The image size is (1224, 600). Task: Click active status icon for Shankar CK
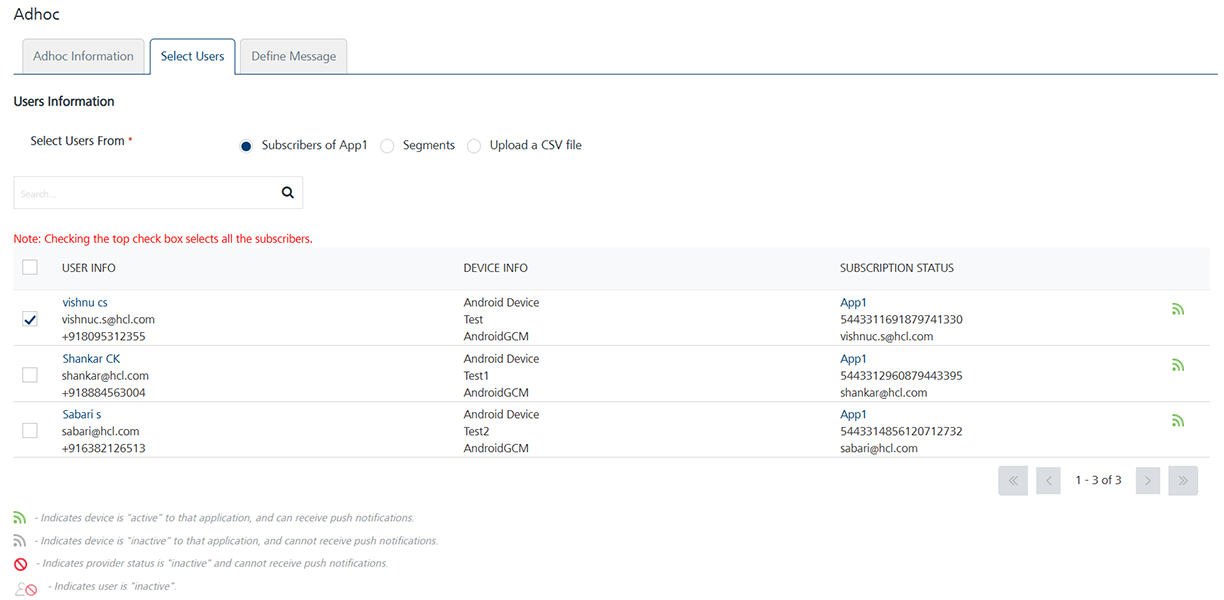(1177, 366)
